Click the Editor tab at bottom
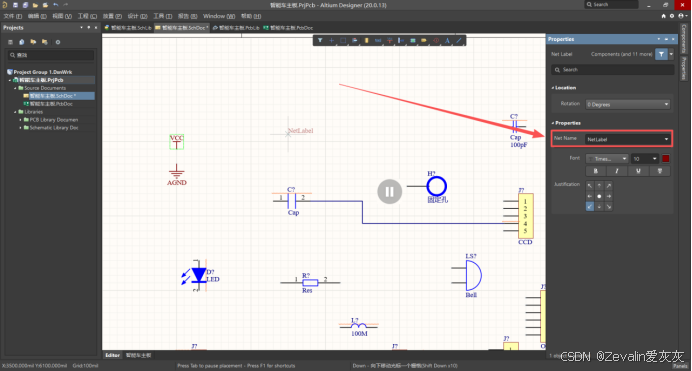 (x=112, y=355)
